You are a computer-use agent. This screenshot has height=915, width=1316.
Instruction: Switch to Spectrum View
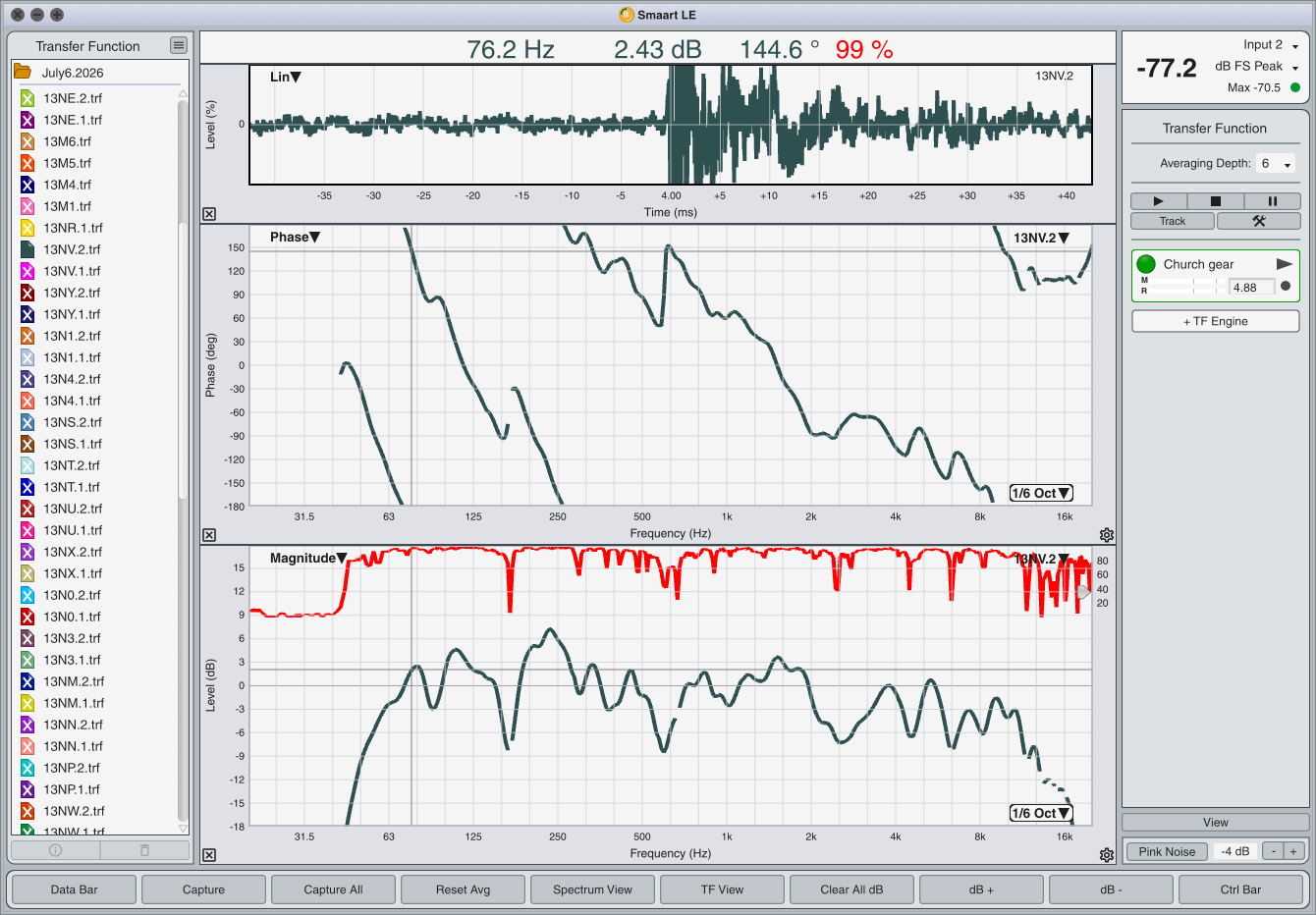tap(592, 889)
